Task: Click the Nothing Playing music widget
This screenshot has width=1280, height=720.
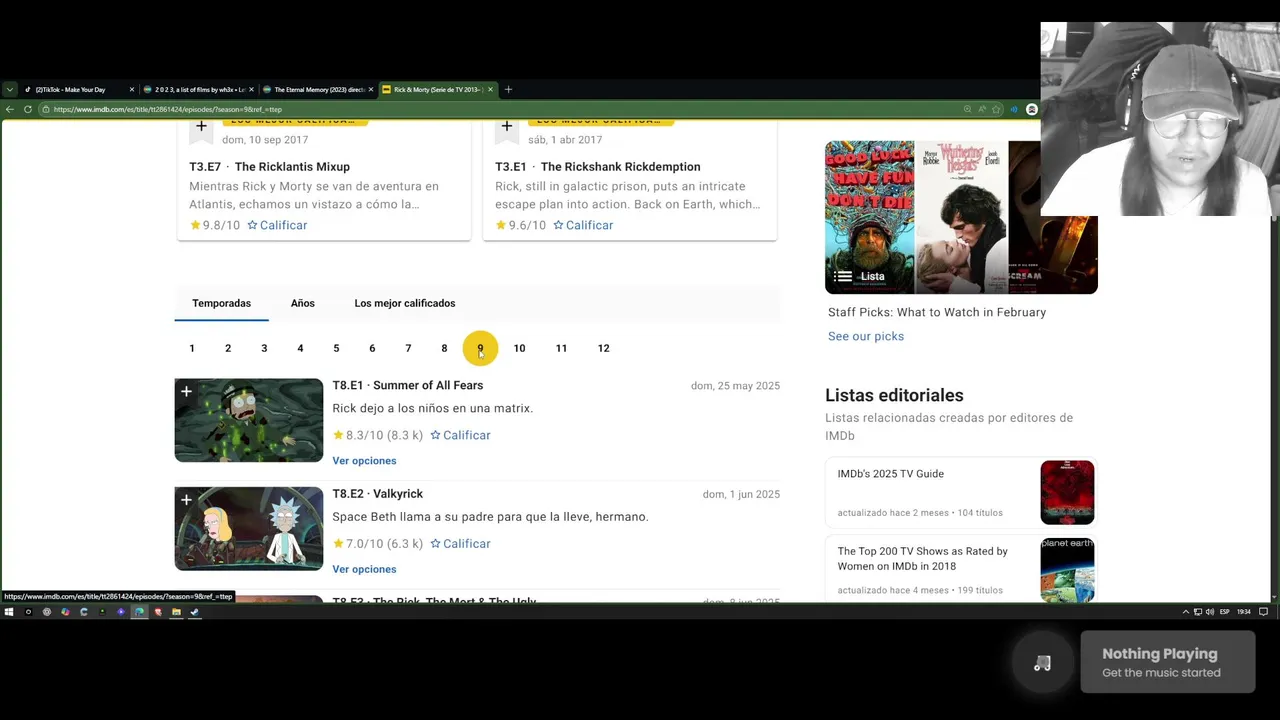Action: [1168, 662]
